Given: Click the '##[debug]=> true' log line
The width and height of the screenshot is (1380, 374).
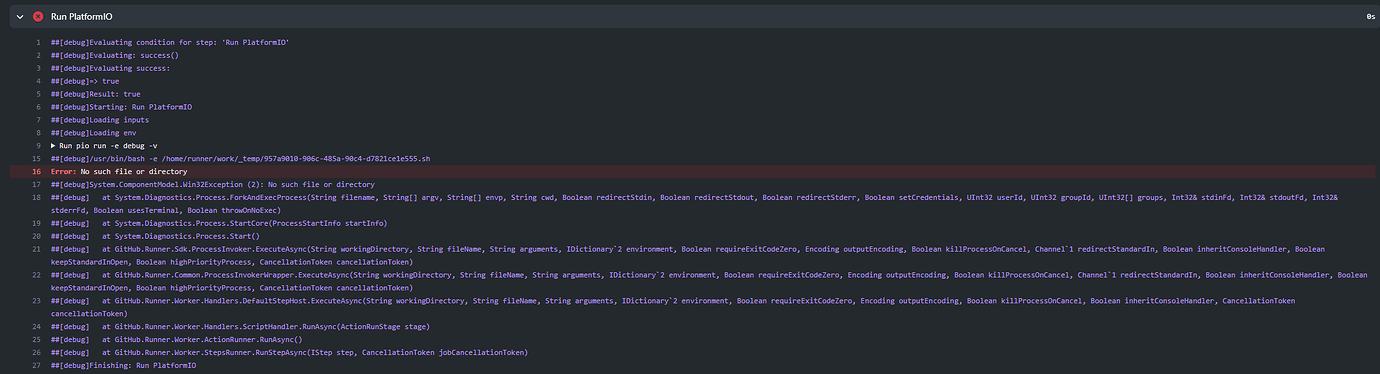Looking at the screenshot, I should pos(84,81).
